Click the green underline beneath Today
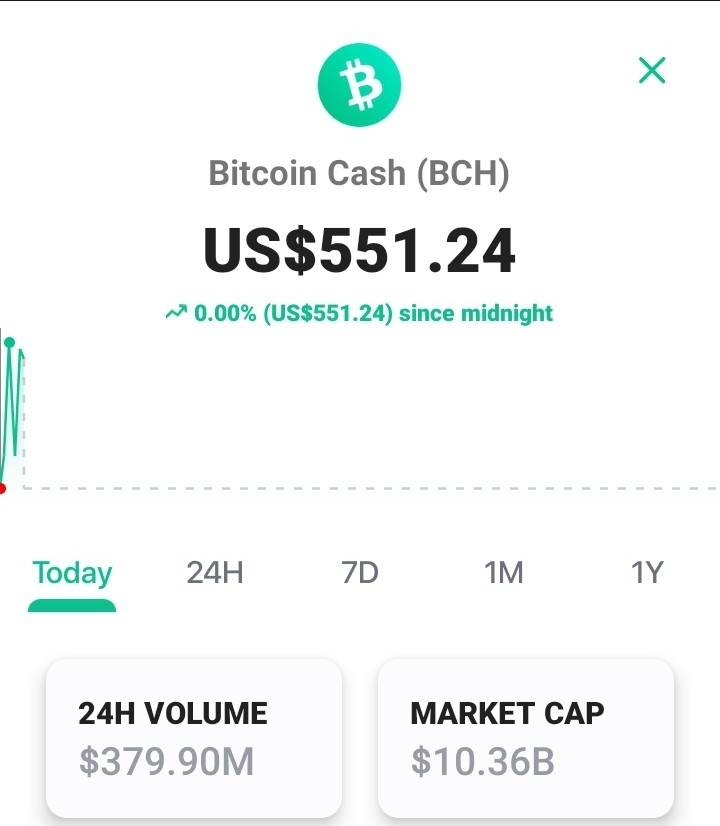The image size is (720, 826). [72, 606]
